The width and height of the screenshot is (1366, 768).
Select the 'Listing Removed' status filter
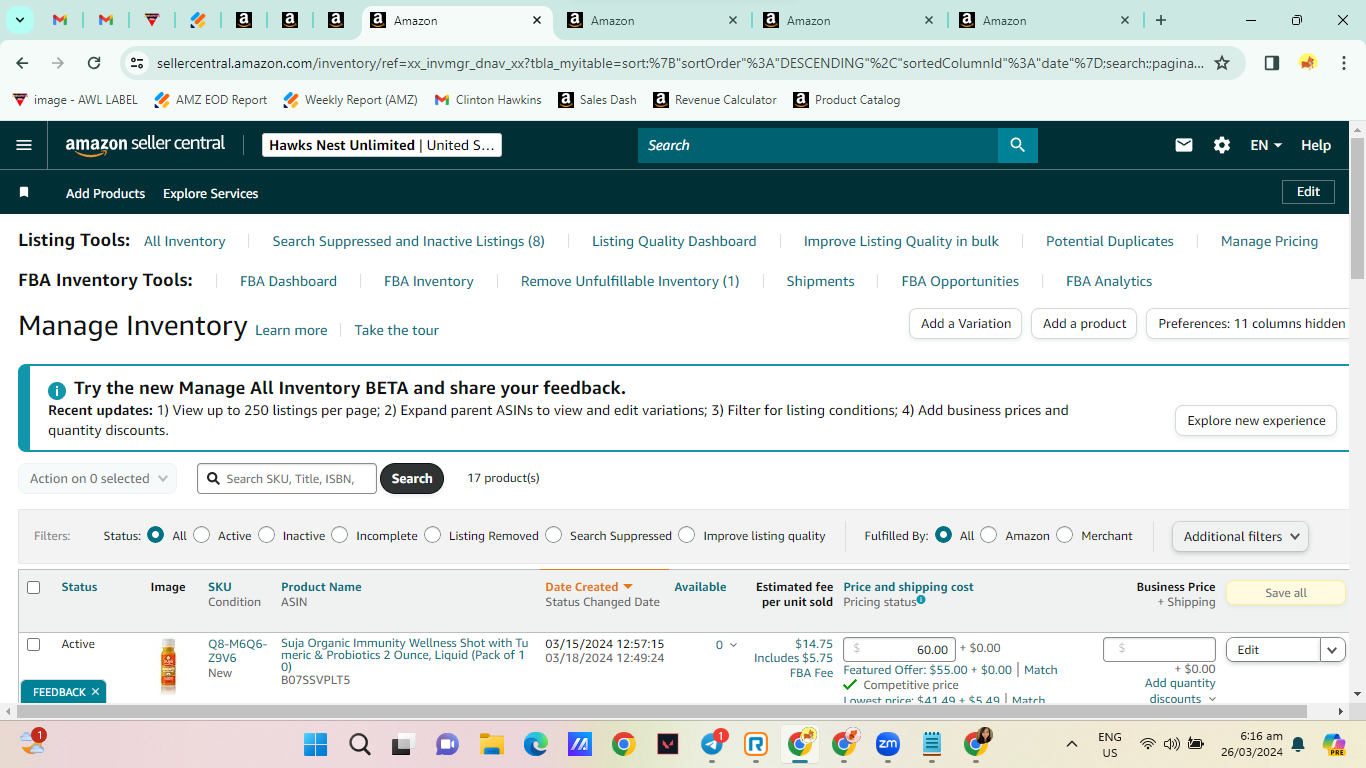432,535
